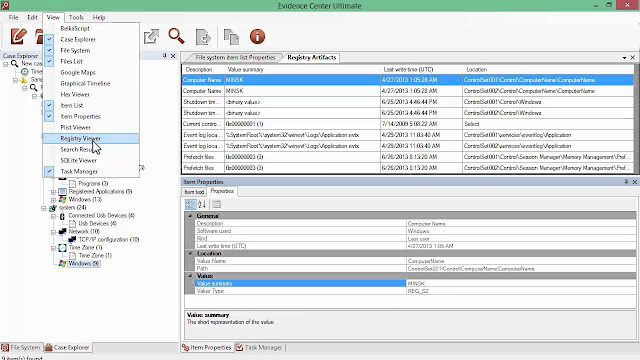Select SQLite Viewer from View menu
This screenshot has width=640, height=360.
(91, 160)
